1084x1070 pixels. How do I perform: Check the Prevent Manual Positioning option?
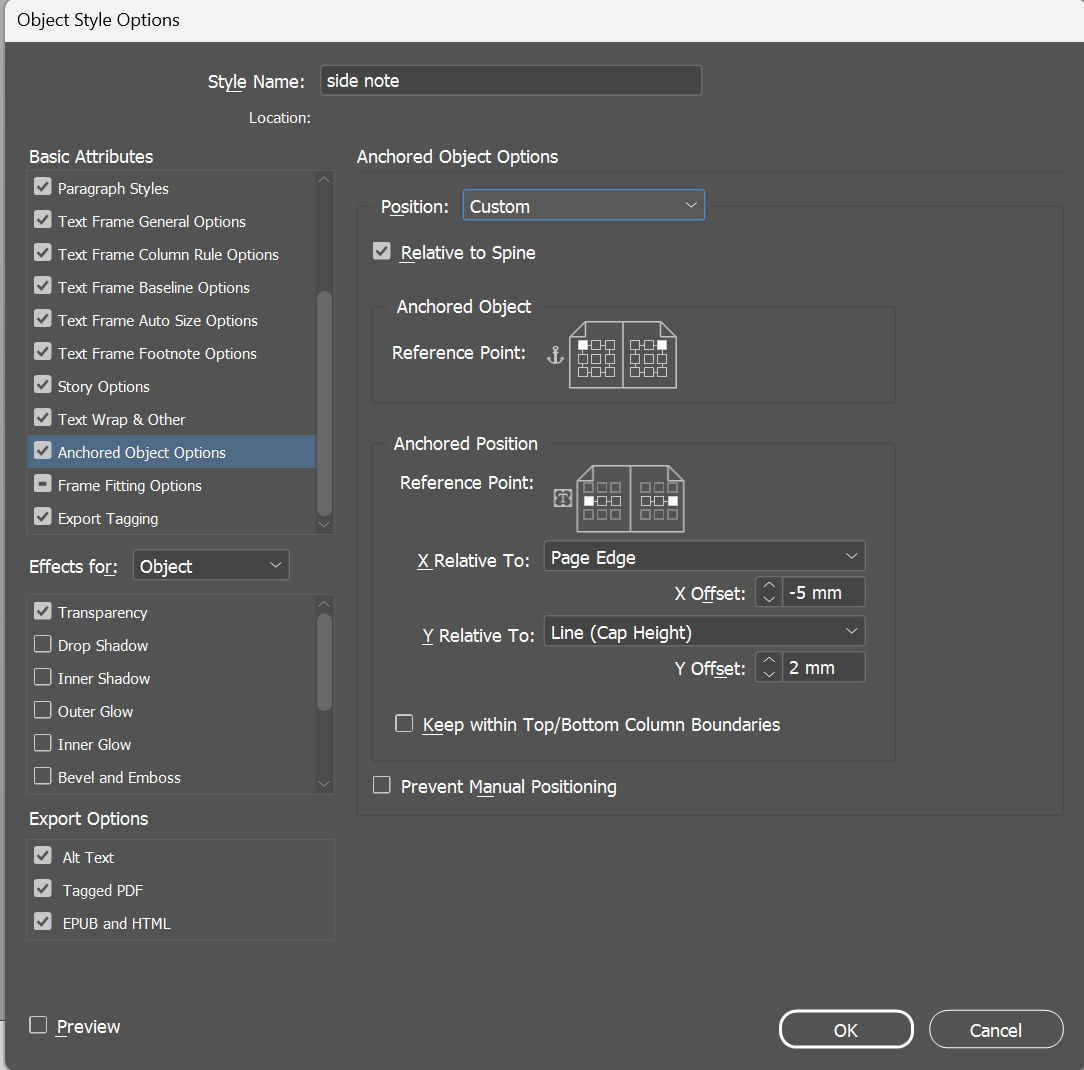[381, 786]
